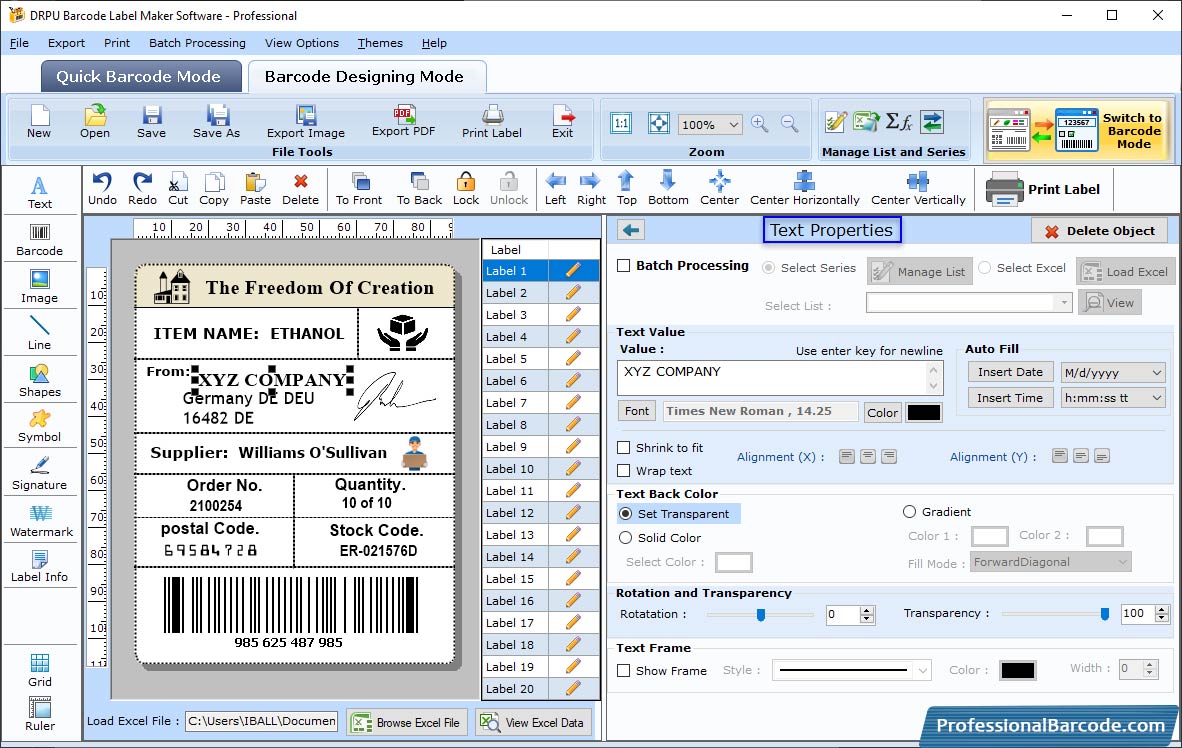
Task: Increase the Rotation spinner value
Action: point(867,610)
